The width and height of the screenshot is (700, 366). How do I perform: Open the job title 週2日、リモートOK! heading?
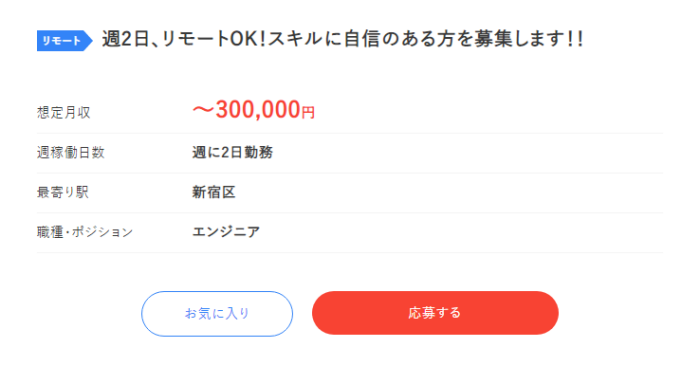coord(342,39)
